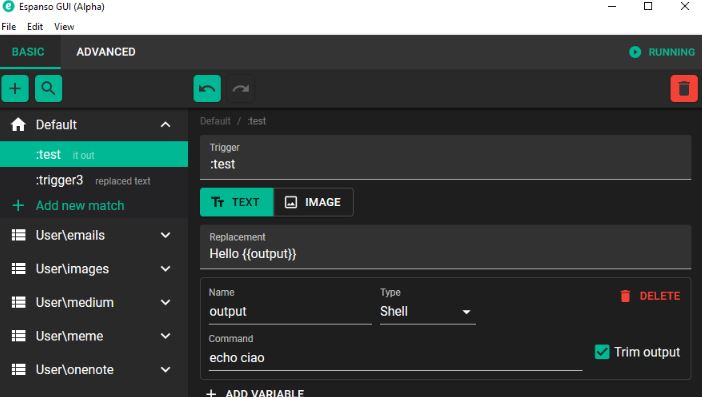Focus the Replacement text field

point(445,247)
